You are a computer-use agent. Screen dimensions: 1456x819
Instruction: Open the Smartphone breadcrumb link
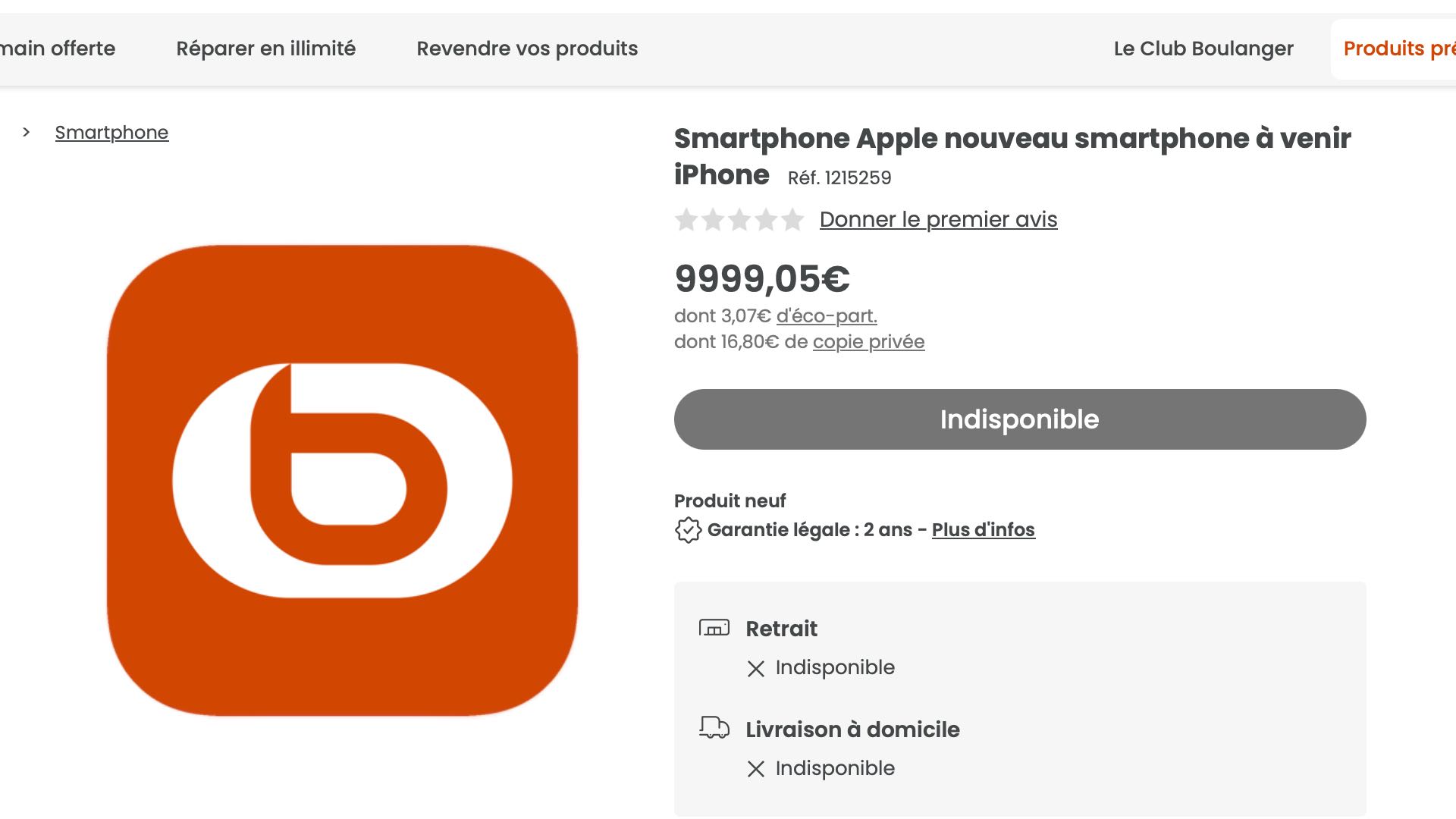(x=111, y=133)
